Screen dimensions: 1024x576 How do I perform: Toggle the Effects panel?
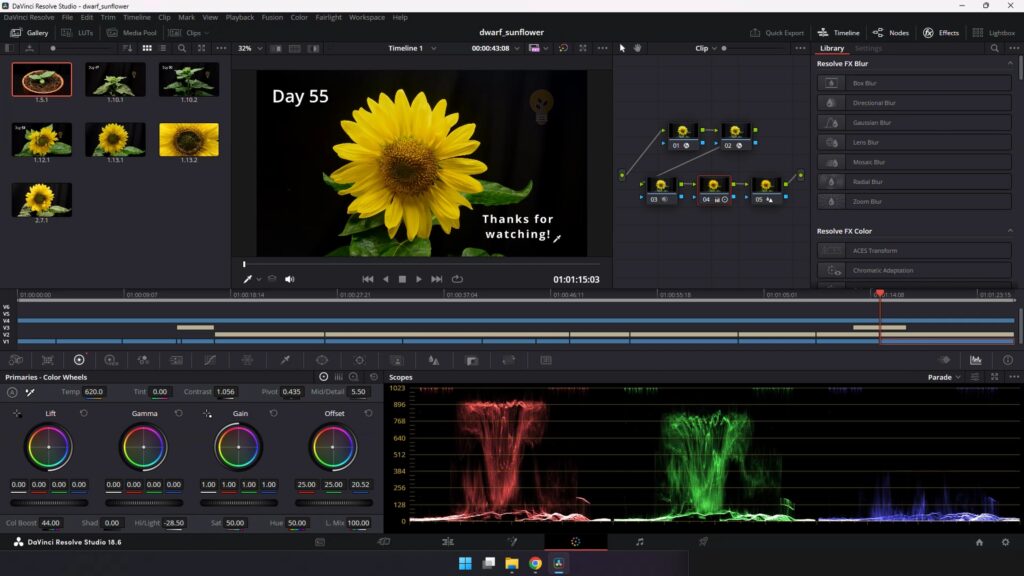pyautogui.click(x=938, y=32)
